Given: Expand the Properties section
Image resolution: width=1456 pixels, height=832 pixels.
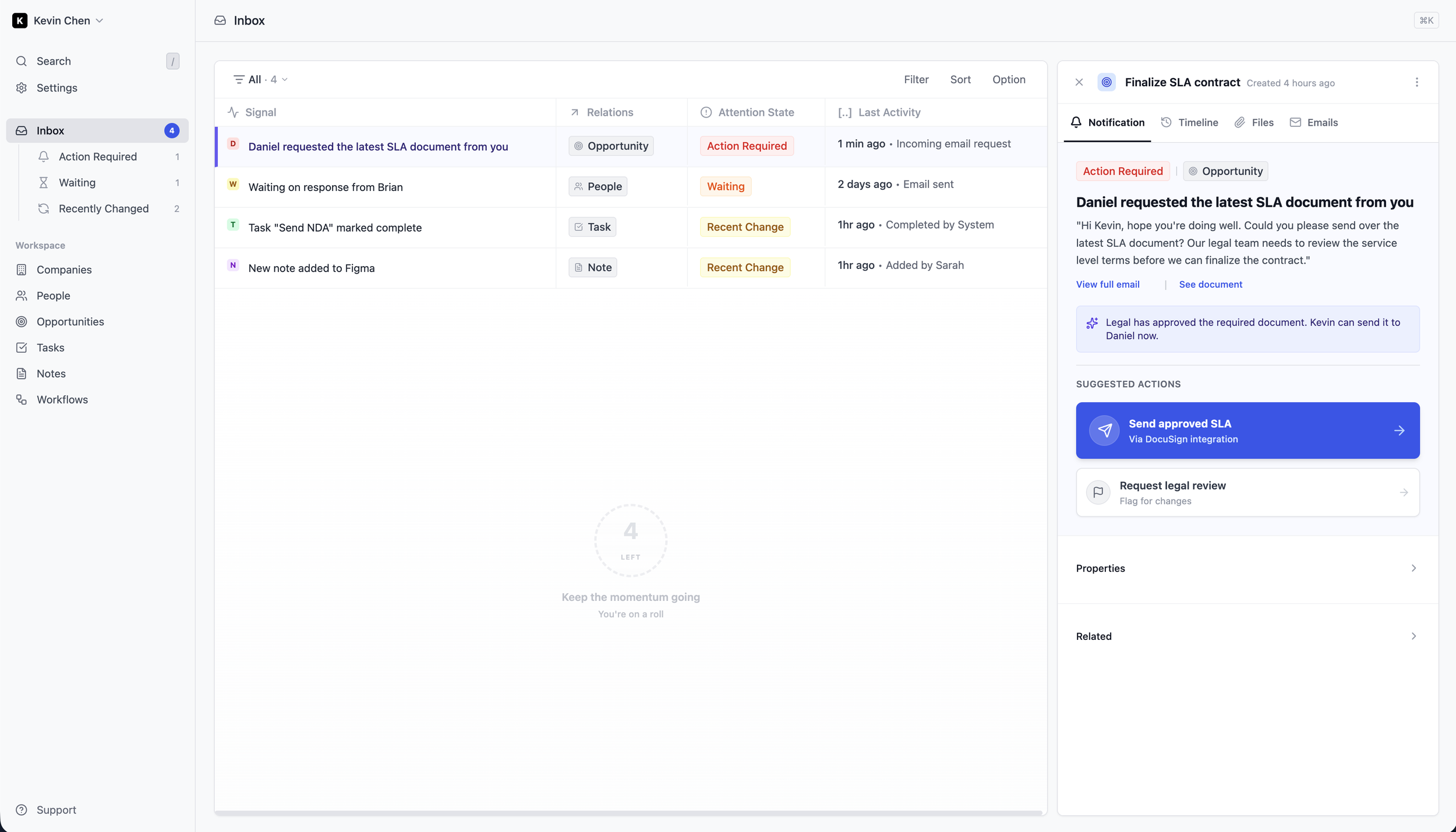Looking at the screenshot, I should click(1247, 568).
